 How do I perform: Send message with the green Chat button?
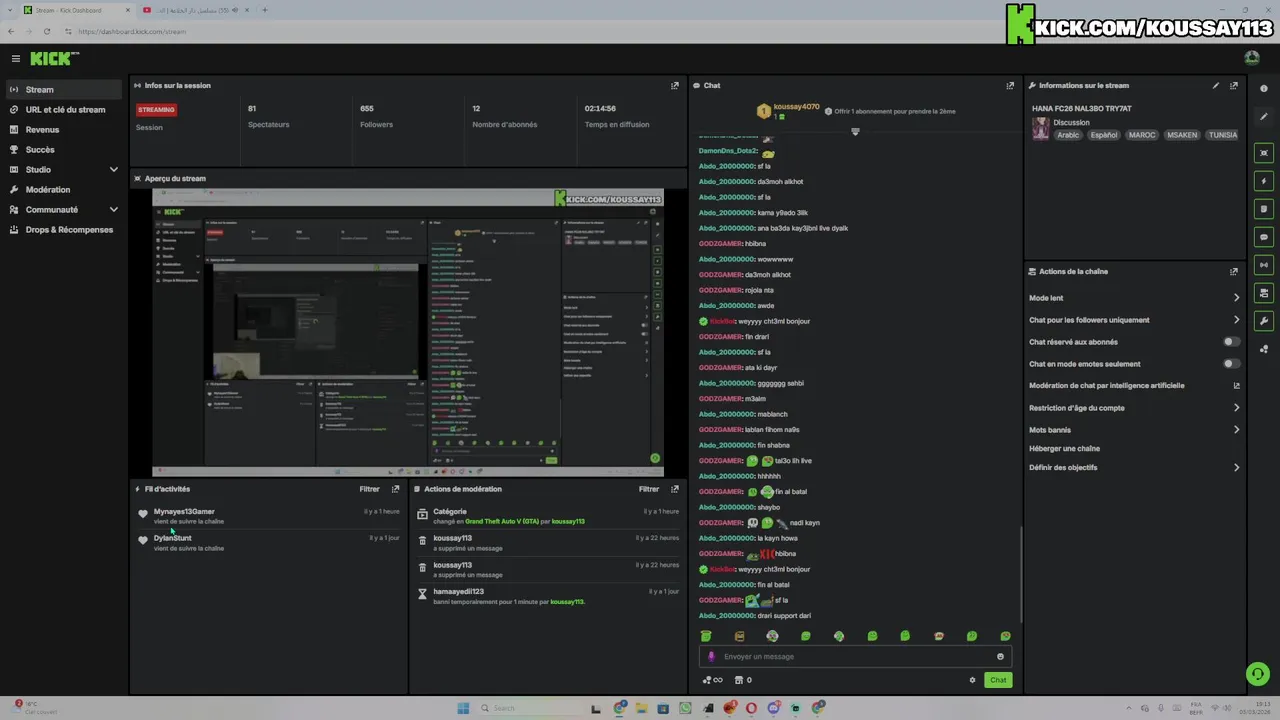(x=998, y=680)
